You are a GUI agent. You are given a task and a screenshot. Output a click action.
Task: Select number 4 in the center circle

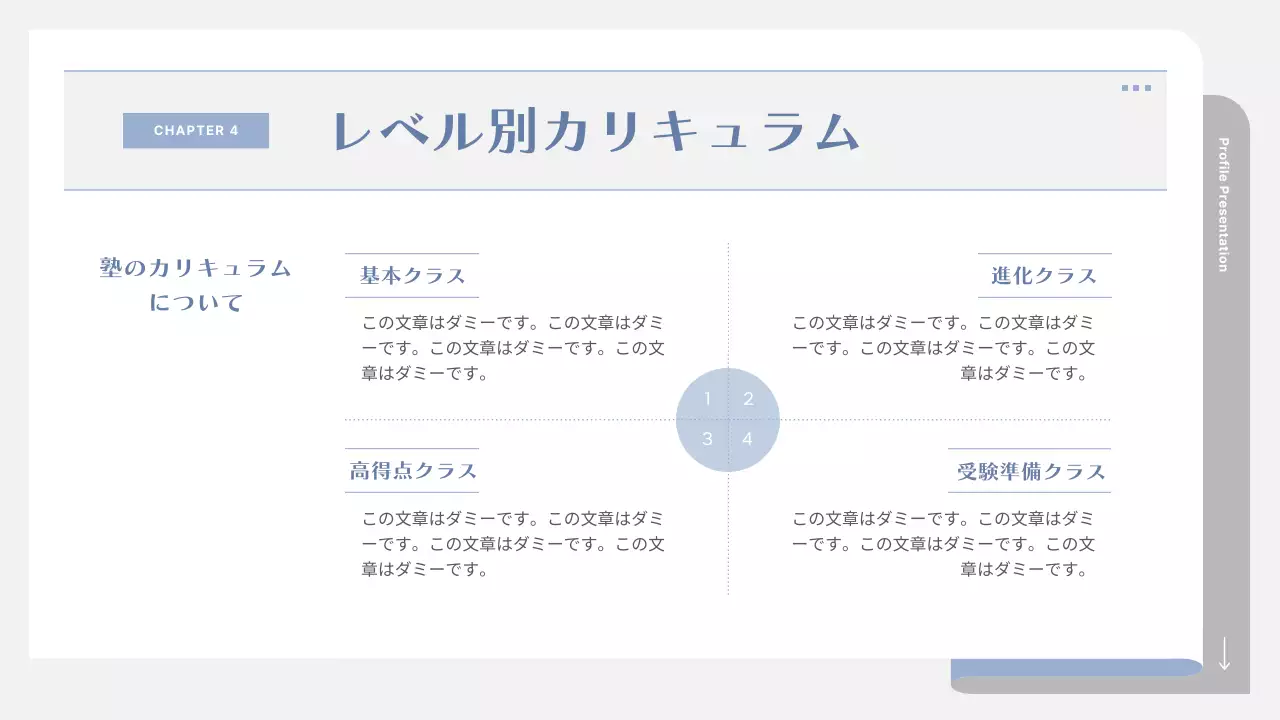pos(748,438)
